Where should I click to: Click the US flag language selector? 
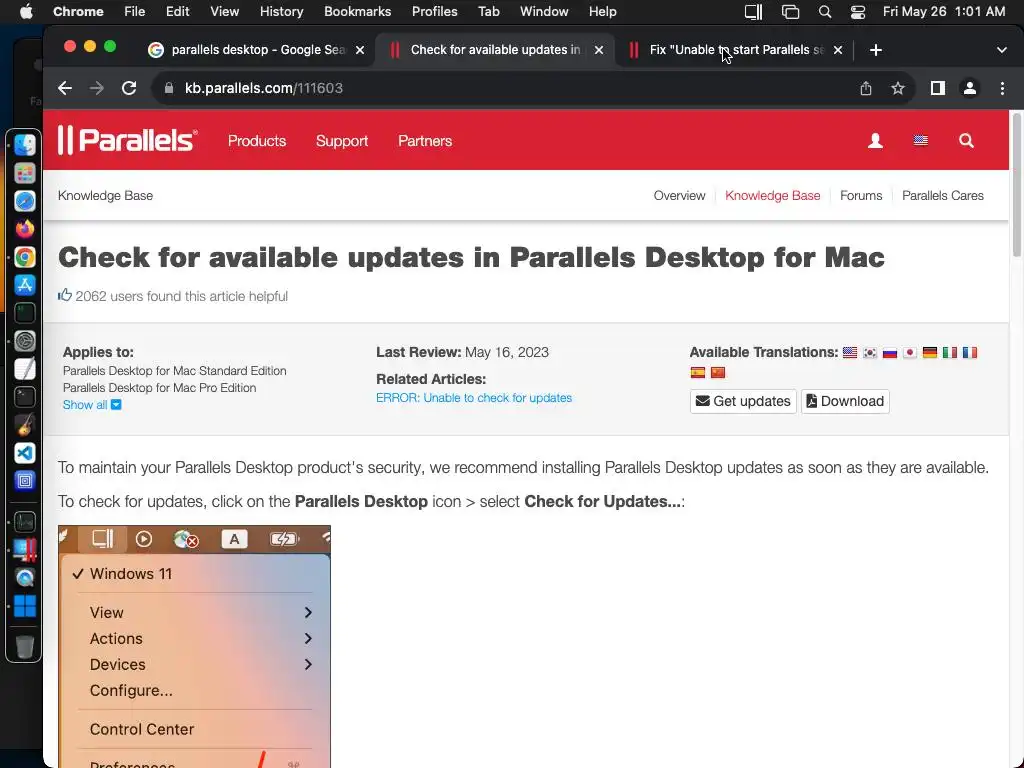[921, 140]
